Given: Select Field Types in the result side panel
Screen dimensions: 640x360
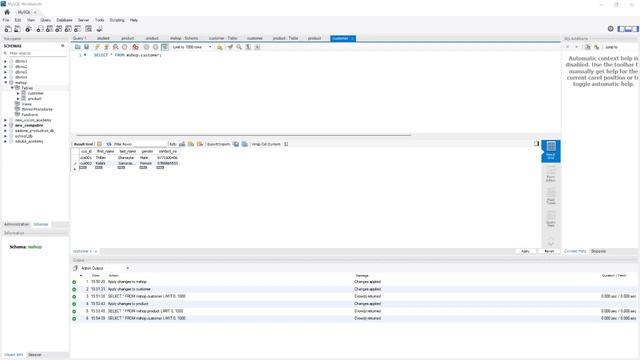Looking at the screenshot, I should click(x=551, y=196).
